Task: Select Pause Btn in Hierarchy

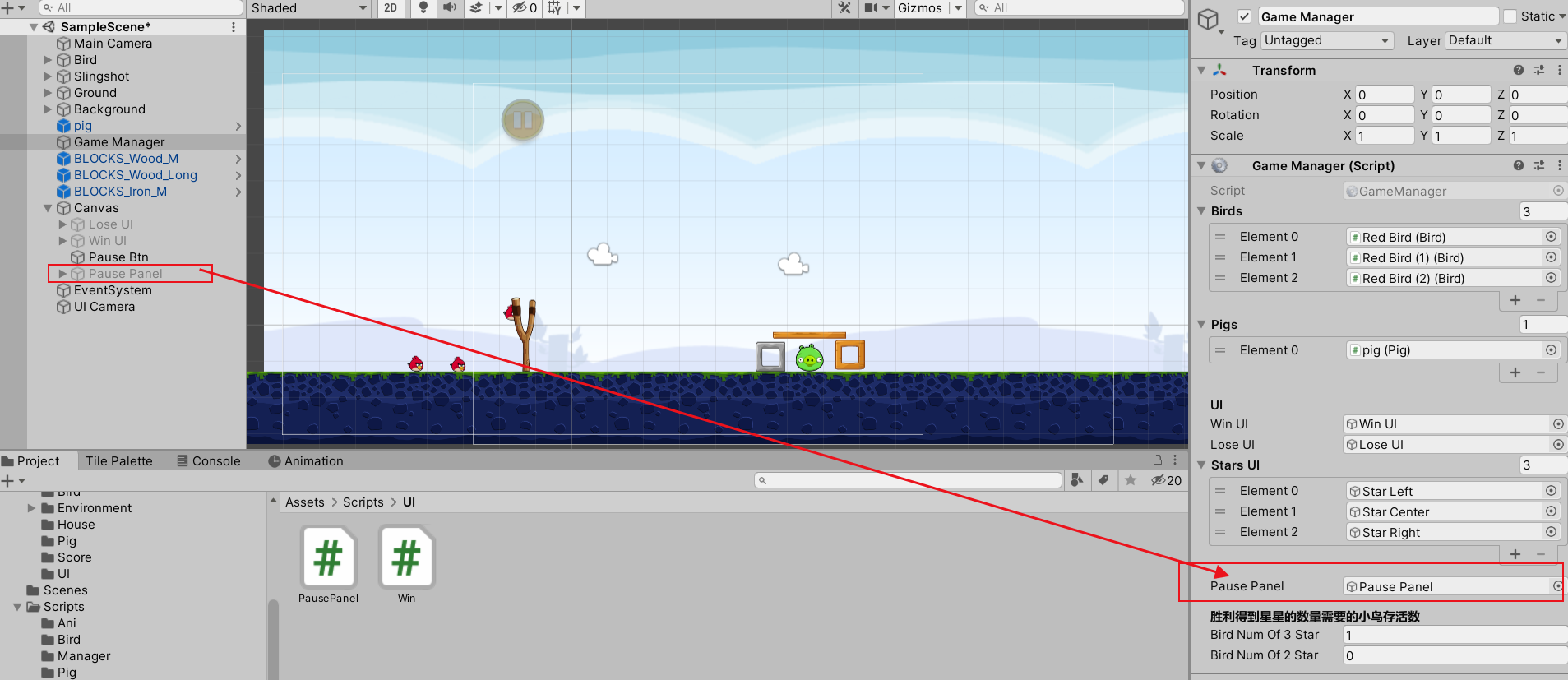Action: pos(118,257)
